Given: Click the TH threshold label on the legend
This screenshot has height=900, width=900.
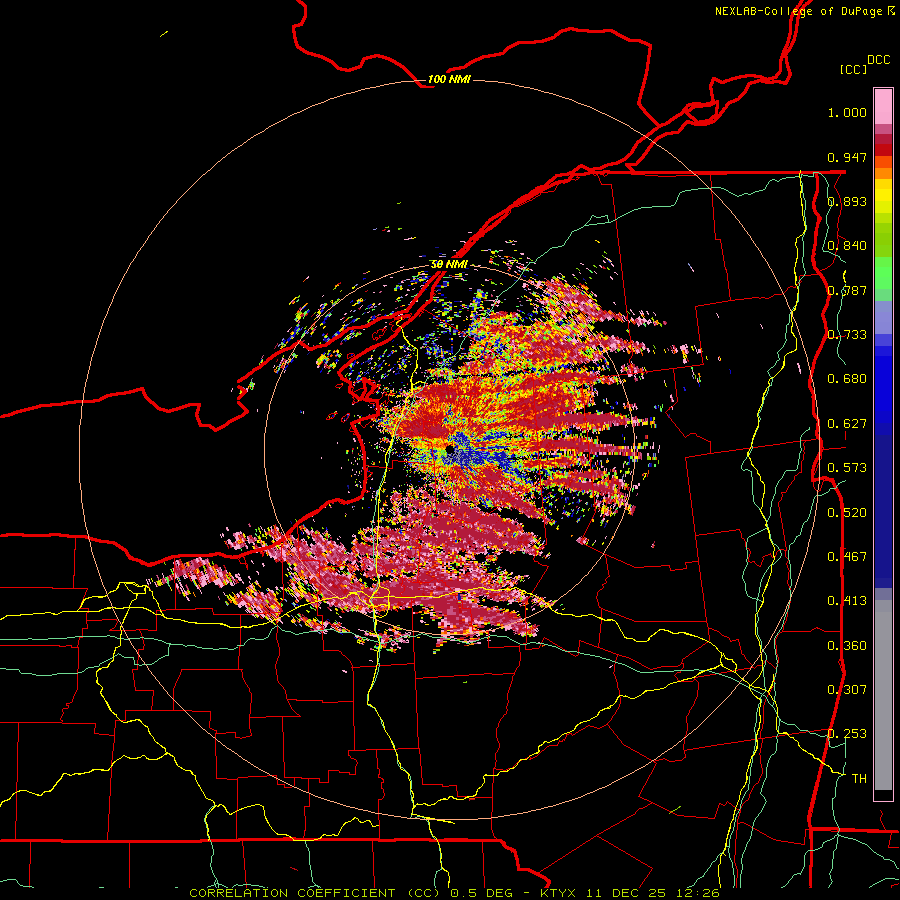Looking at the screenshot, I should click(x=859, y=779).
